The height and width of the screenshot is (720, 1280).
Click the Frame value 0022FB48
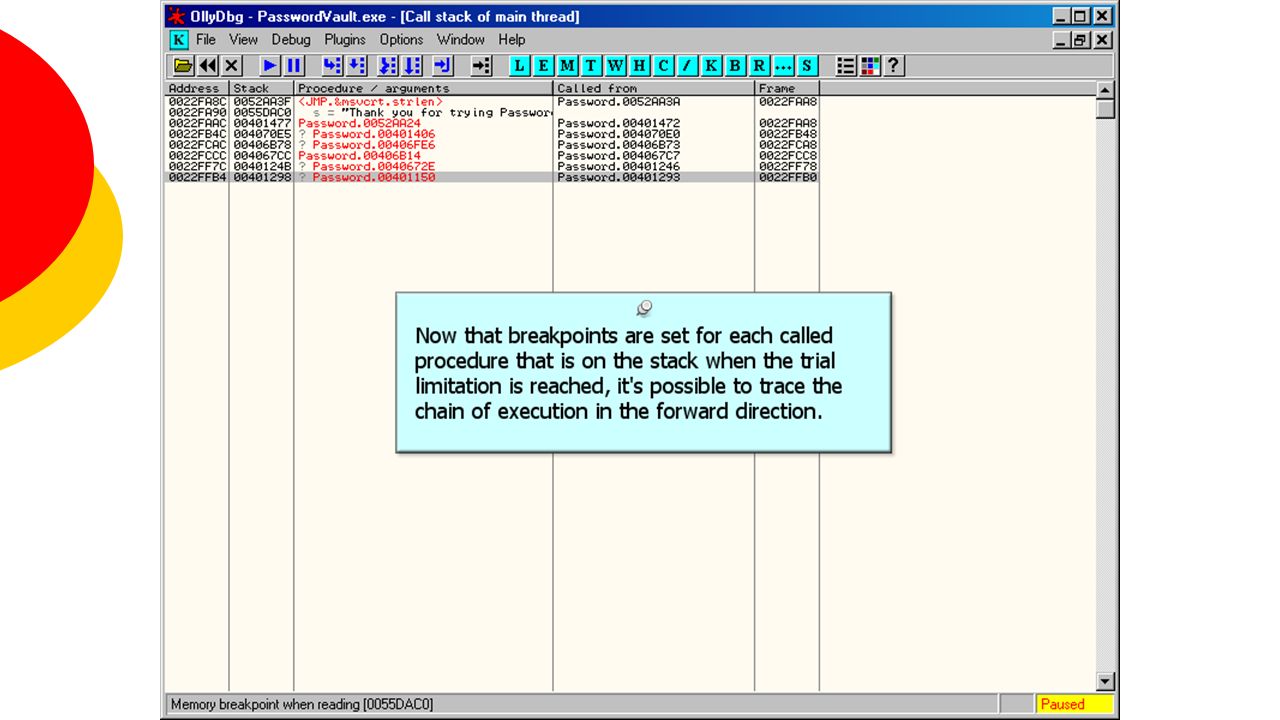[x=788, y=134]
